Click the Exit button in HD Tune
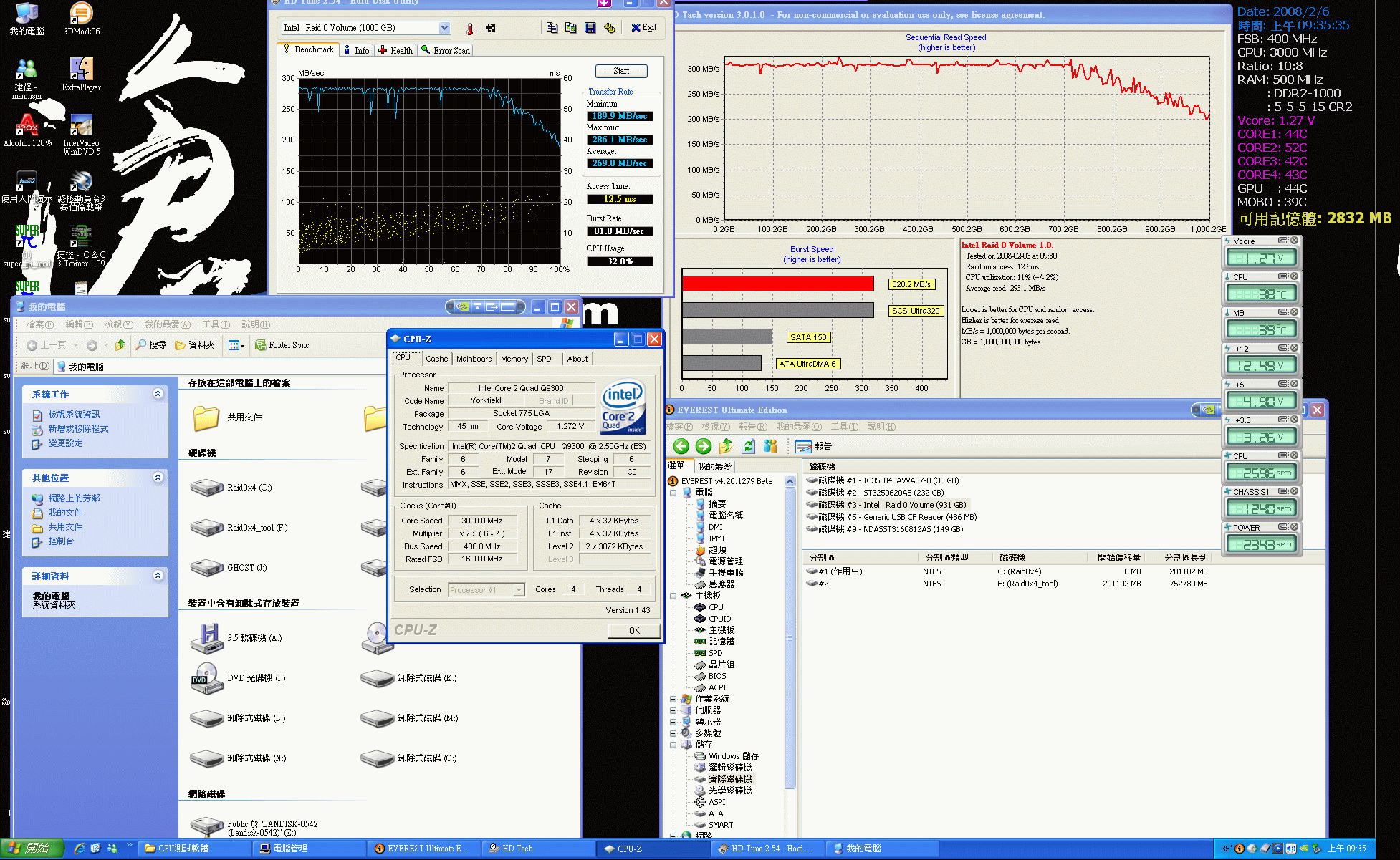 (x=644, y=28)
